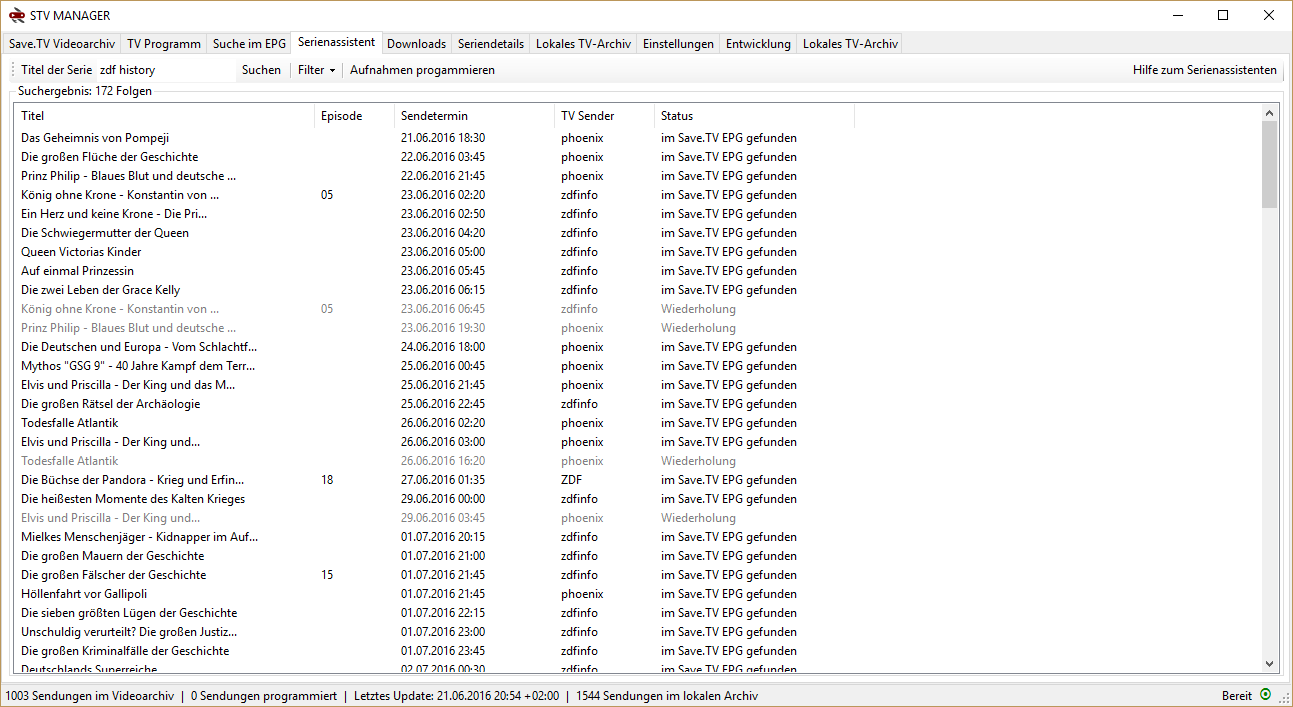This screenshot has height=707, width=1293.
Task: Click the Status column header
Action: (677, 116)
